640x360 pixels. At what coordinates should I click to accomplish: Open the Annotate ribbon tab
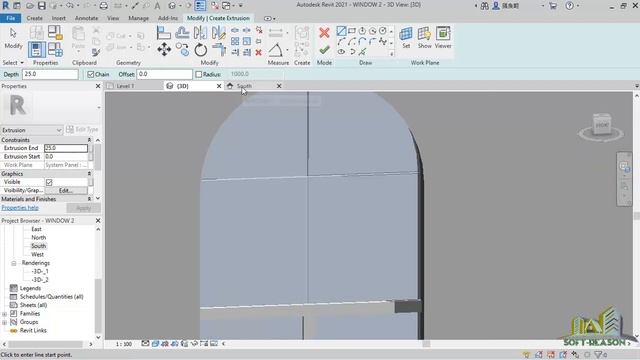[87, 18]
